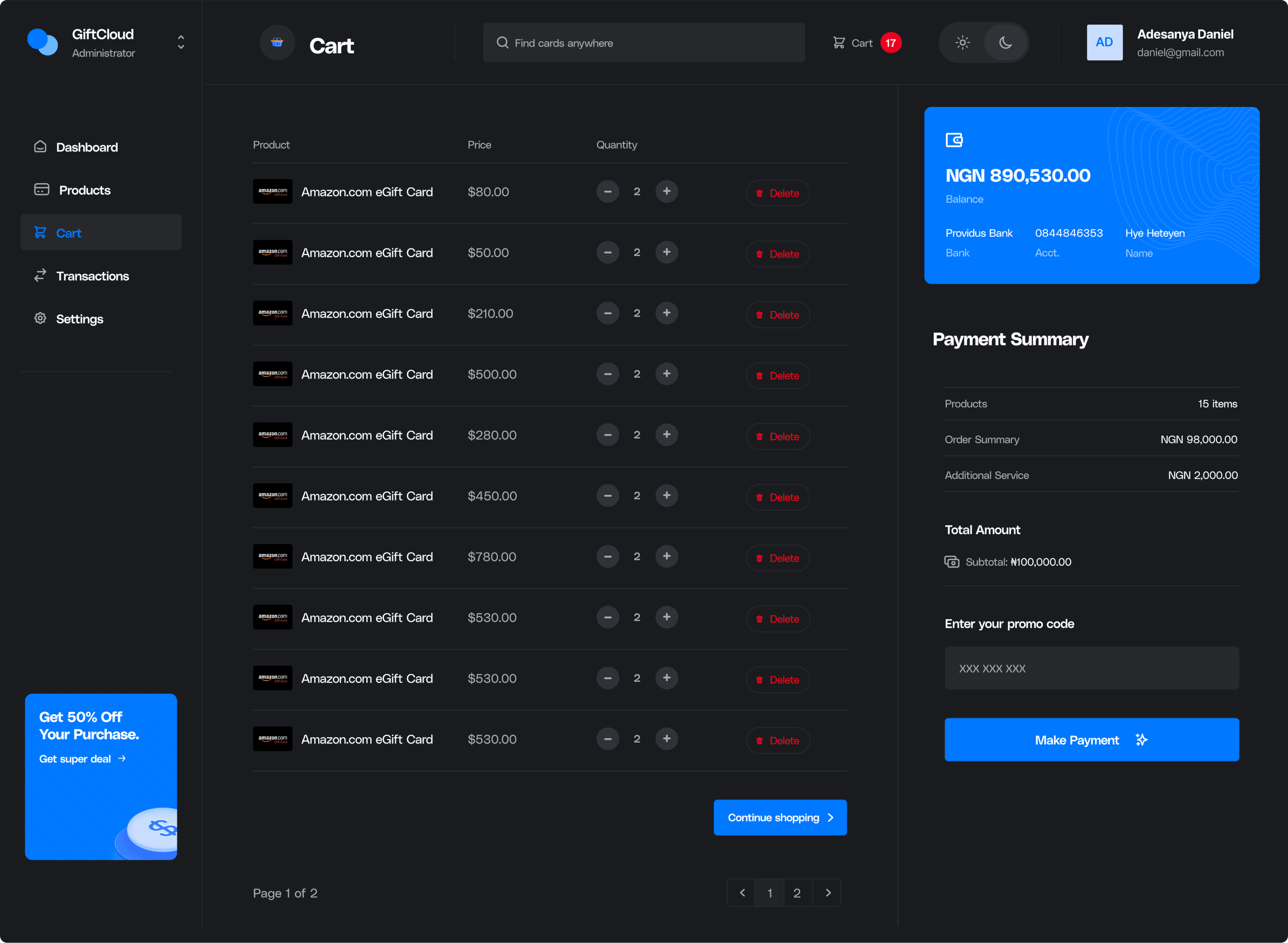
Task: Delete the $450.00 Amazon eGift Card
Action: (778, 497)
